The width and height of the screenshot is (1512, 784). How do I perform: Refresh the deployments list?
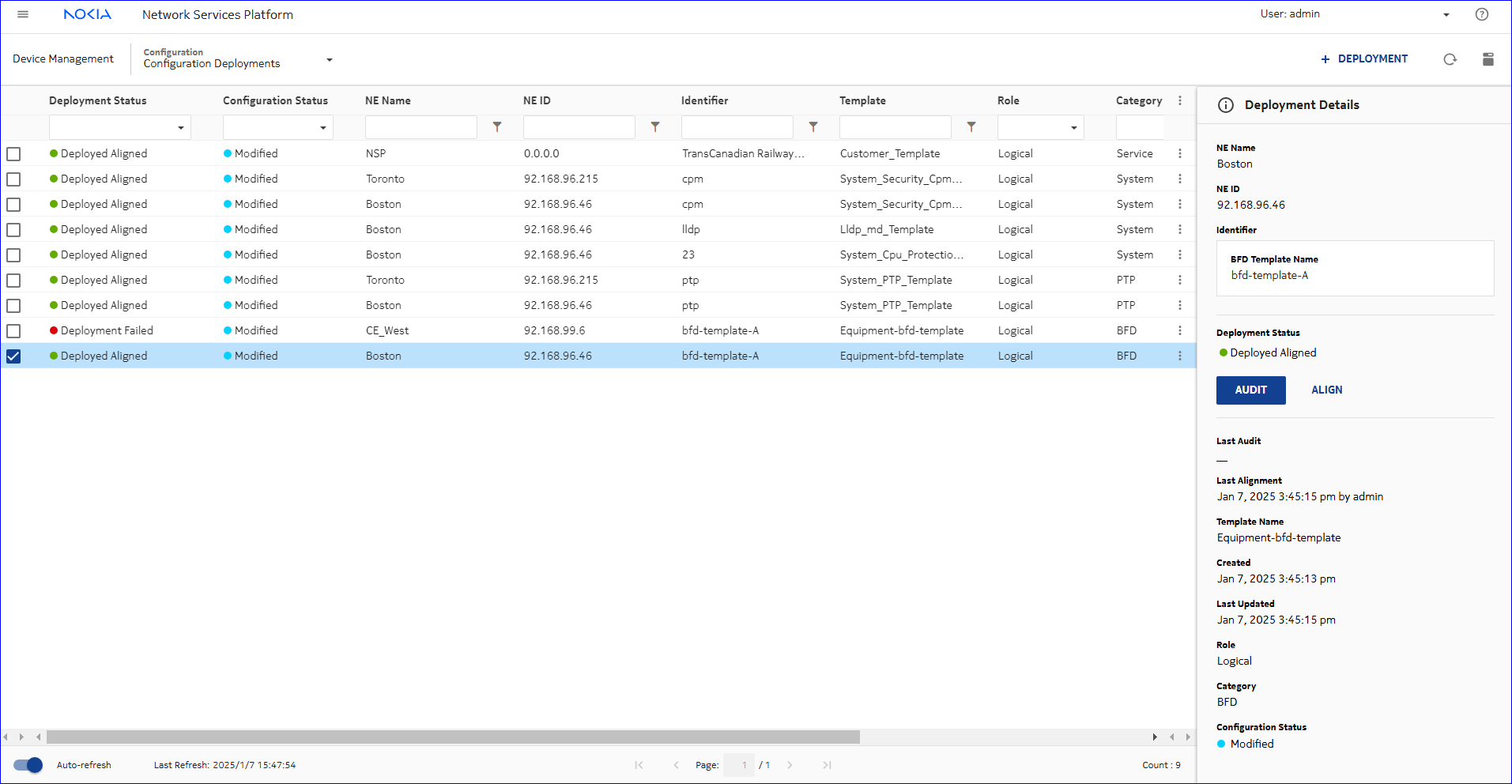(1450, 59)
